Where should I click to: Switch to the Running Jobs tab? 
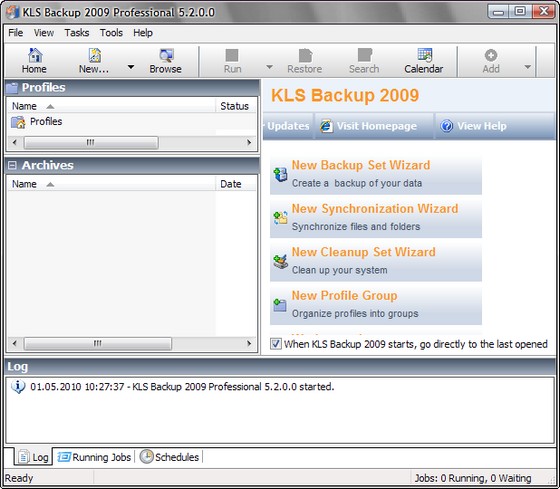tap(94, 457)
